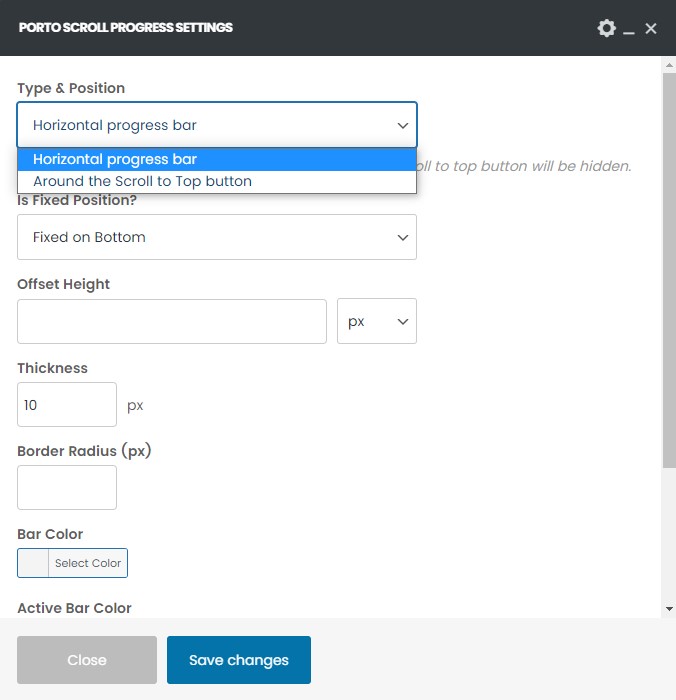Click the Porto Scroll Progress Settings title
The height and width of the screenshot is (700, 676).
(126, 28)
